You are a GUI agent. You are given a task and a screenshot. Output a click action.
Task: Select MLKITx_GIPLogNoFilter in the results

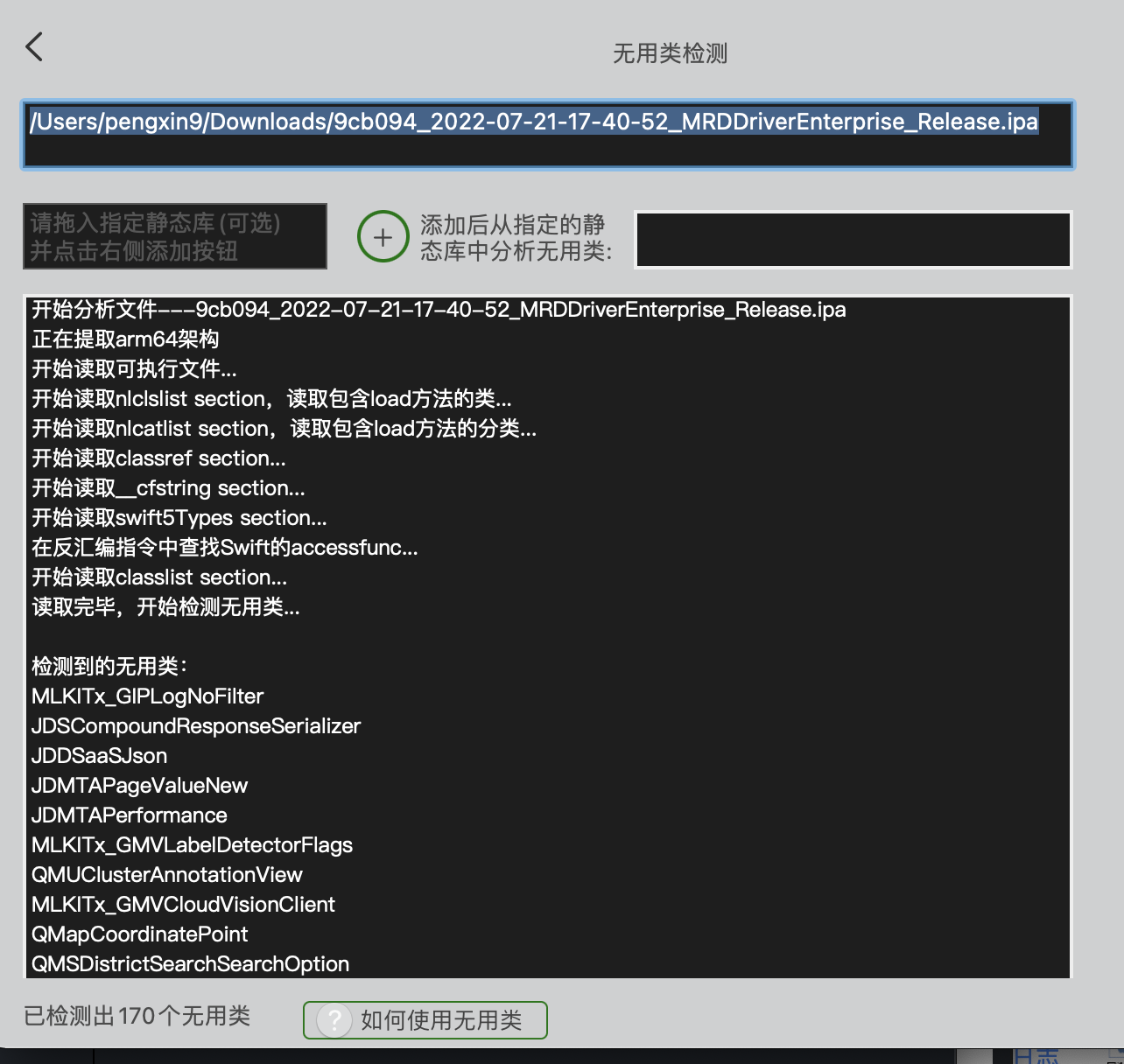point(147,696)
